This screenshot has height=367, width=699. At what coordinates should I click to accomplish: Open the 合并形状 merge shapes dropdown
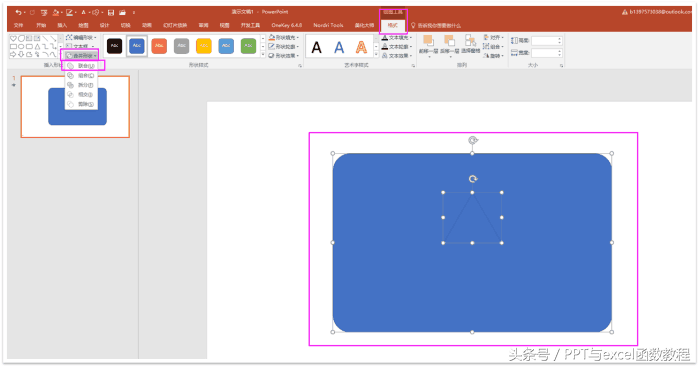(x=81, y=56)
